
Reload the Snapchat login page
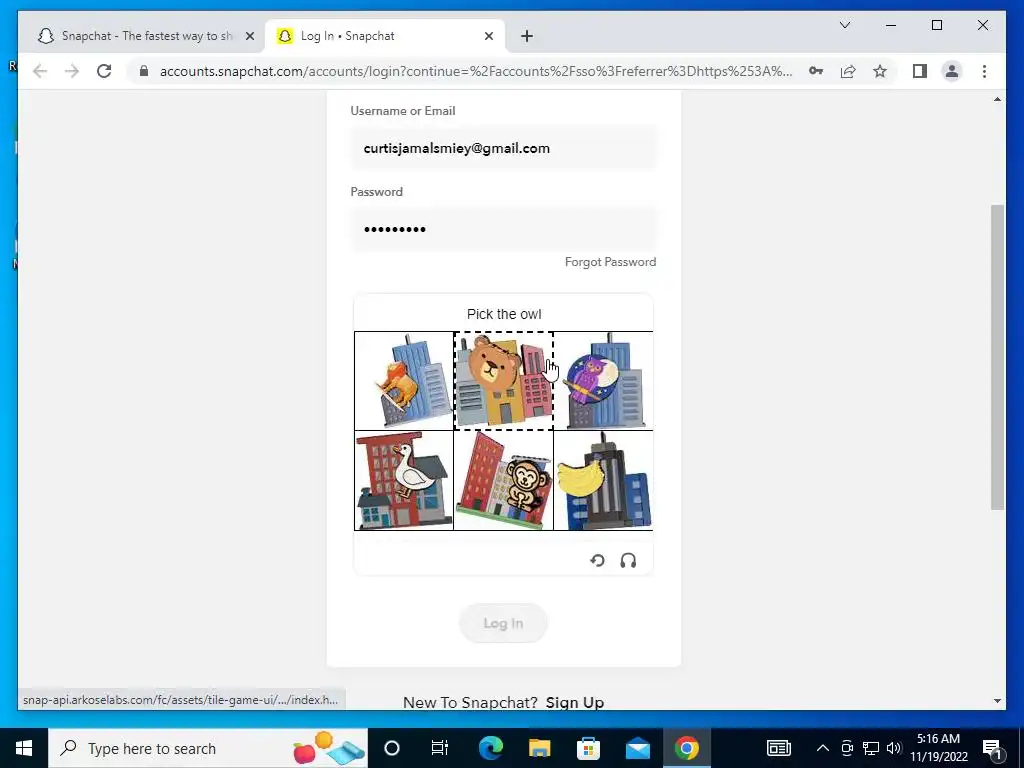coord(104,71)
